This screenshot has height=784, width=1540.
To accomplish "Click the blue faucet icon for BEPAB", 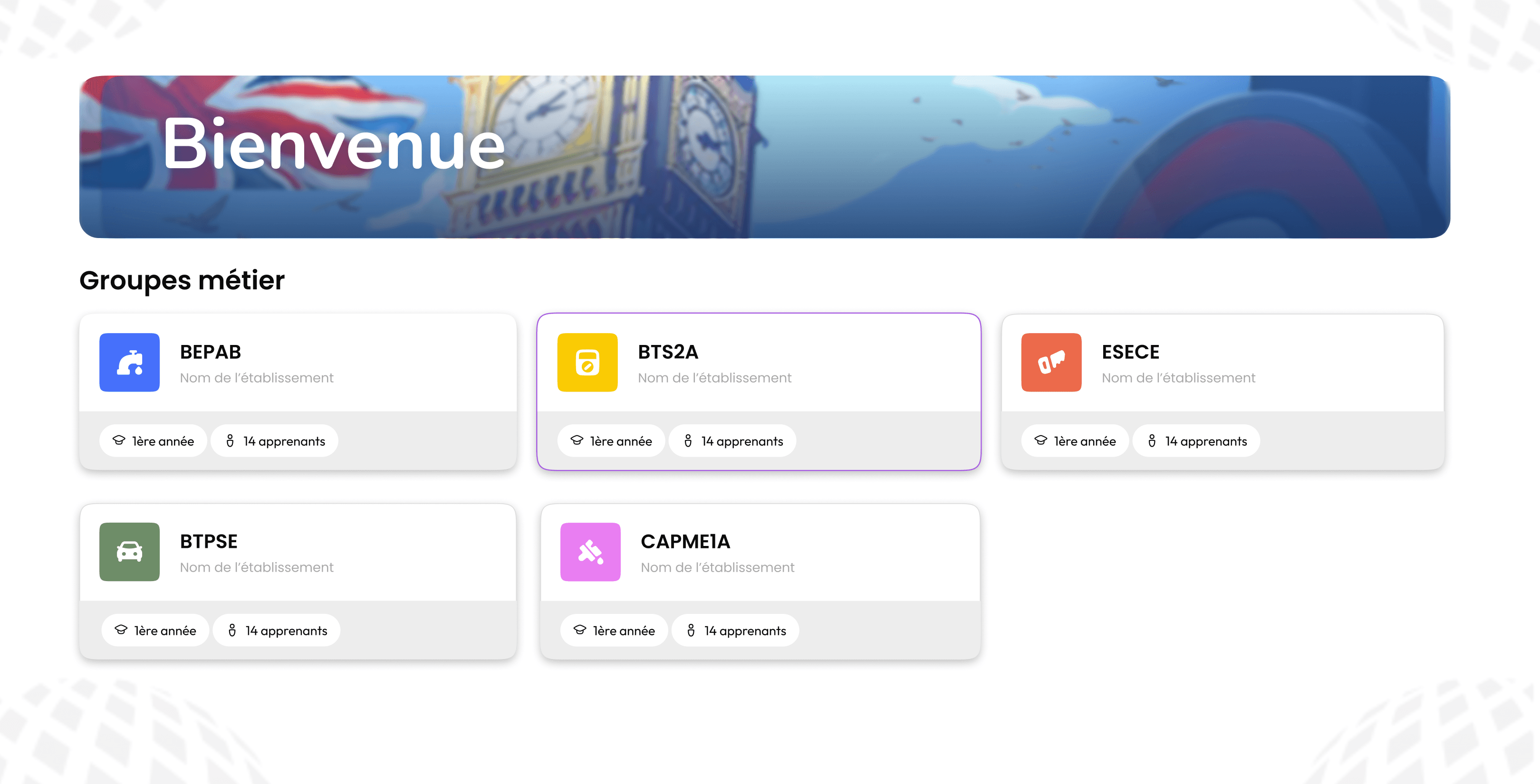I will coord(129,362).
